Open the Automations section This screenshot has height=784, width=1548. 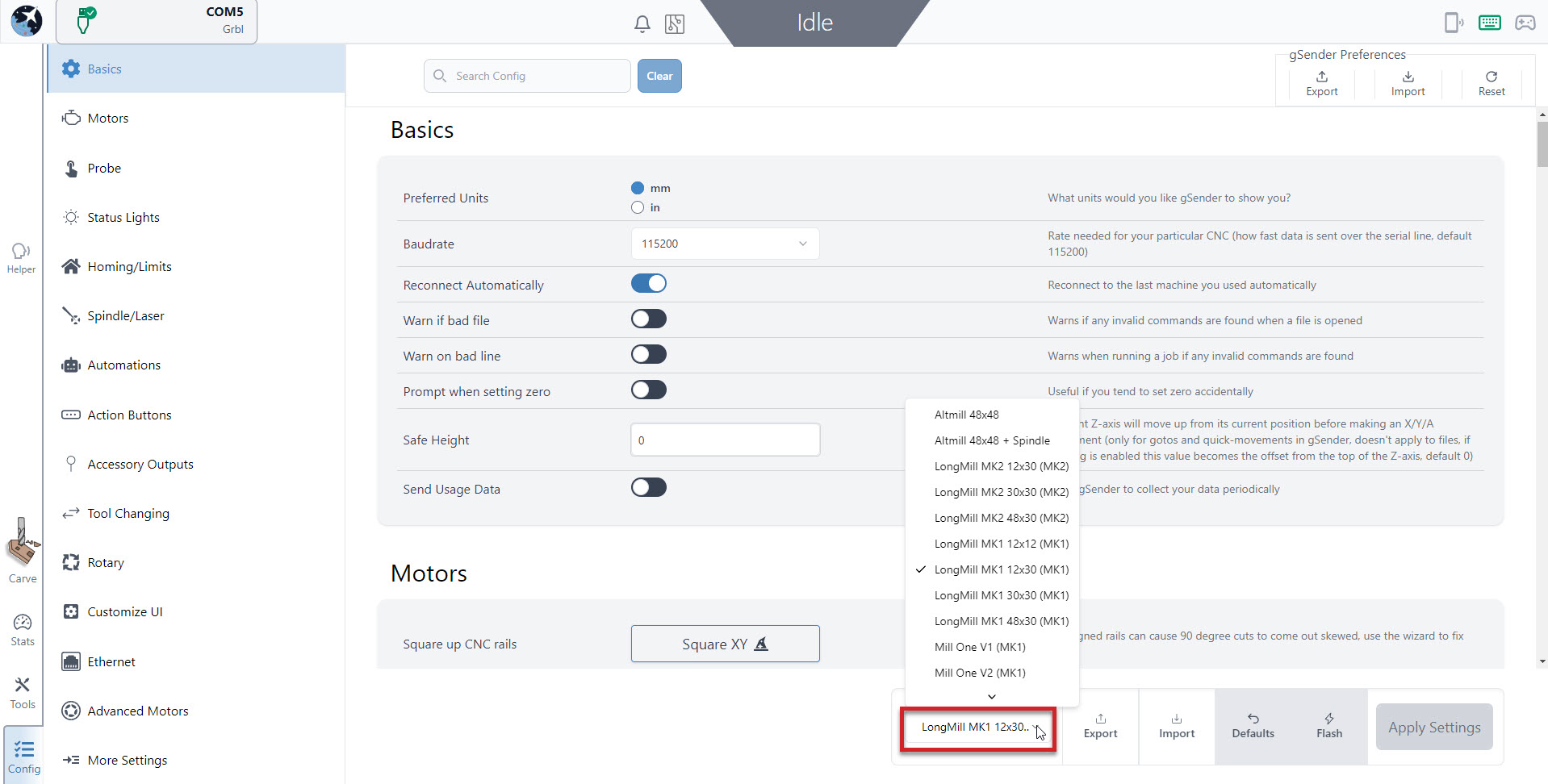(197, 365)
